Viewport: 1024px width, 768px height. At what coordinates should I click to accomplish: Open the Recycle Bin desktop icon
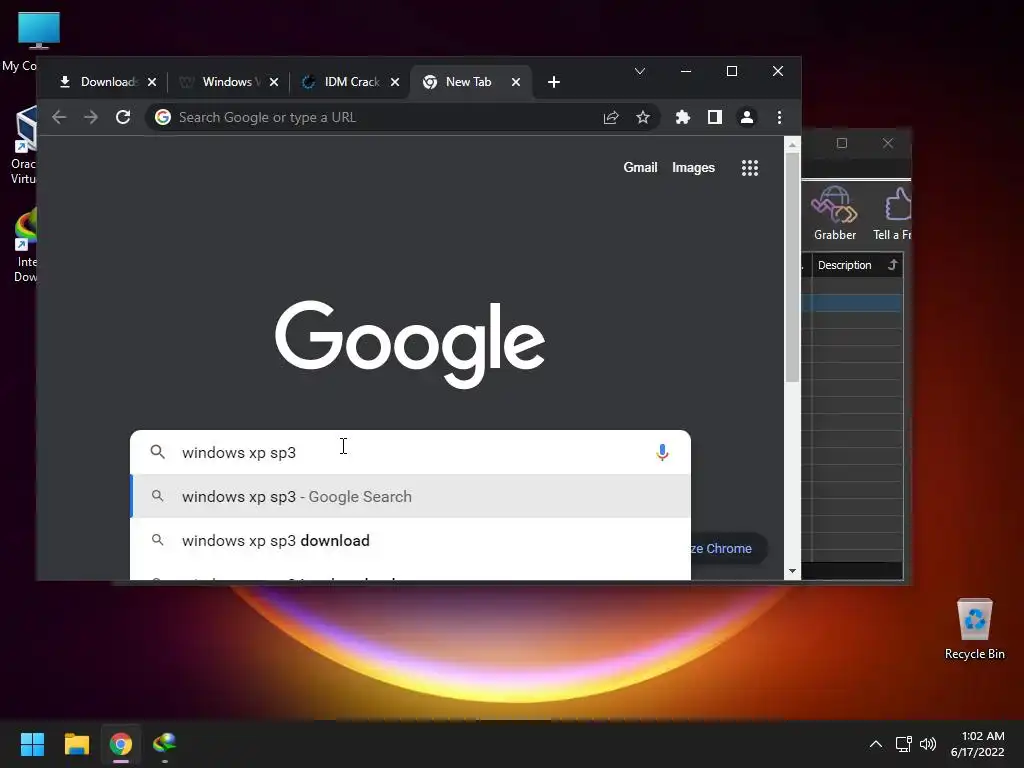pyautogui.click(x=974, y=630)
